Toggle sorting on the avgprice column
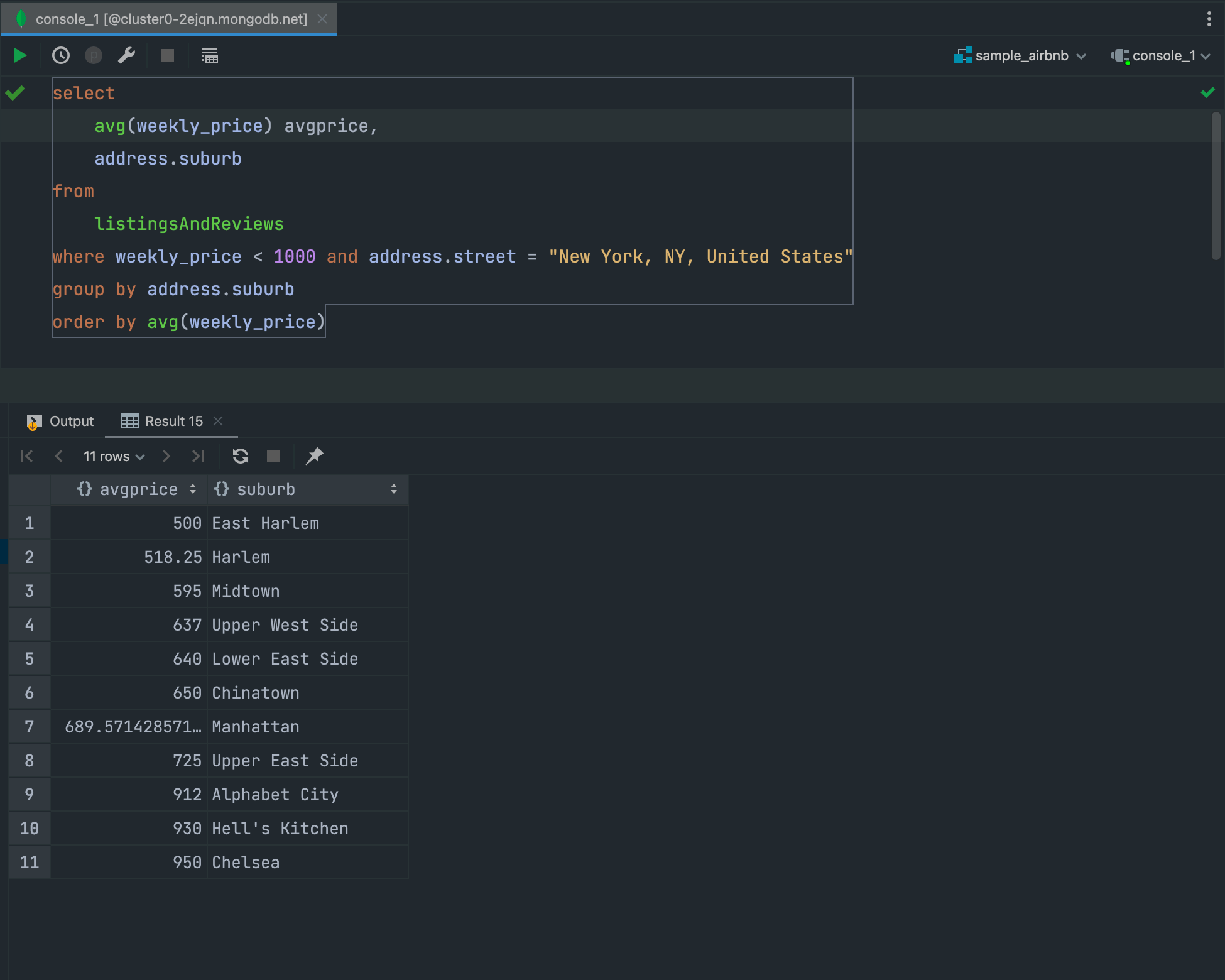The width and height of the screenshot is (1225, 980). 193,489
